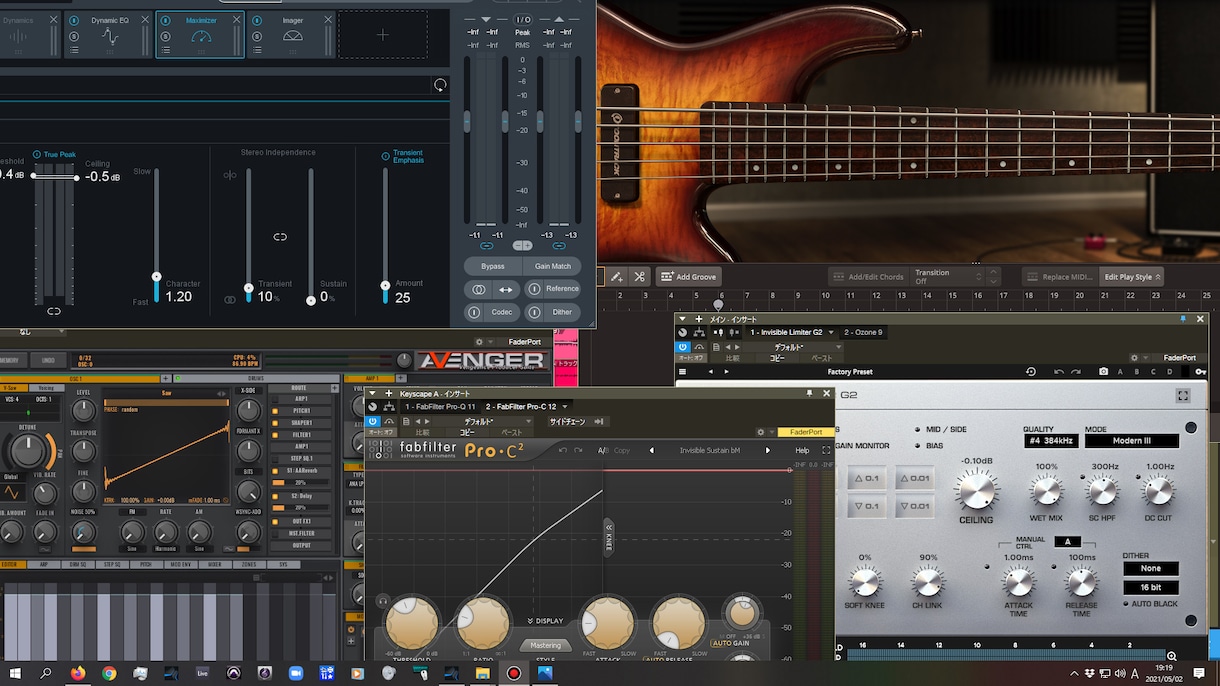The height and width of the screenshot is (686, 1220).
Task: Remove the Maximizer module with its X
Action: [237, 20]
